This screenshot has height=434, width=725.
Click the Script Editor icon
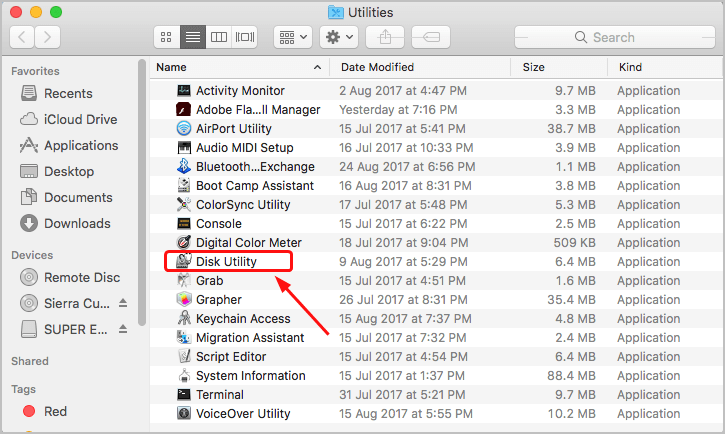pos(184,356)
